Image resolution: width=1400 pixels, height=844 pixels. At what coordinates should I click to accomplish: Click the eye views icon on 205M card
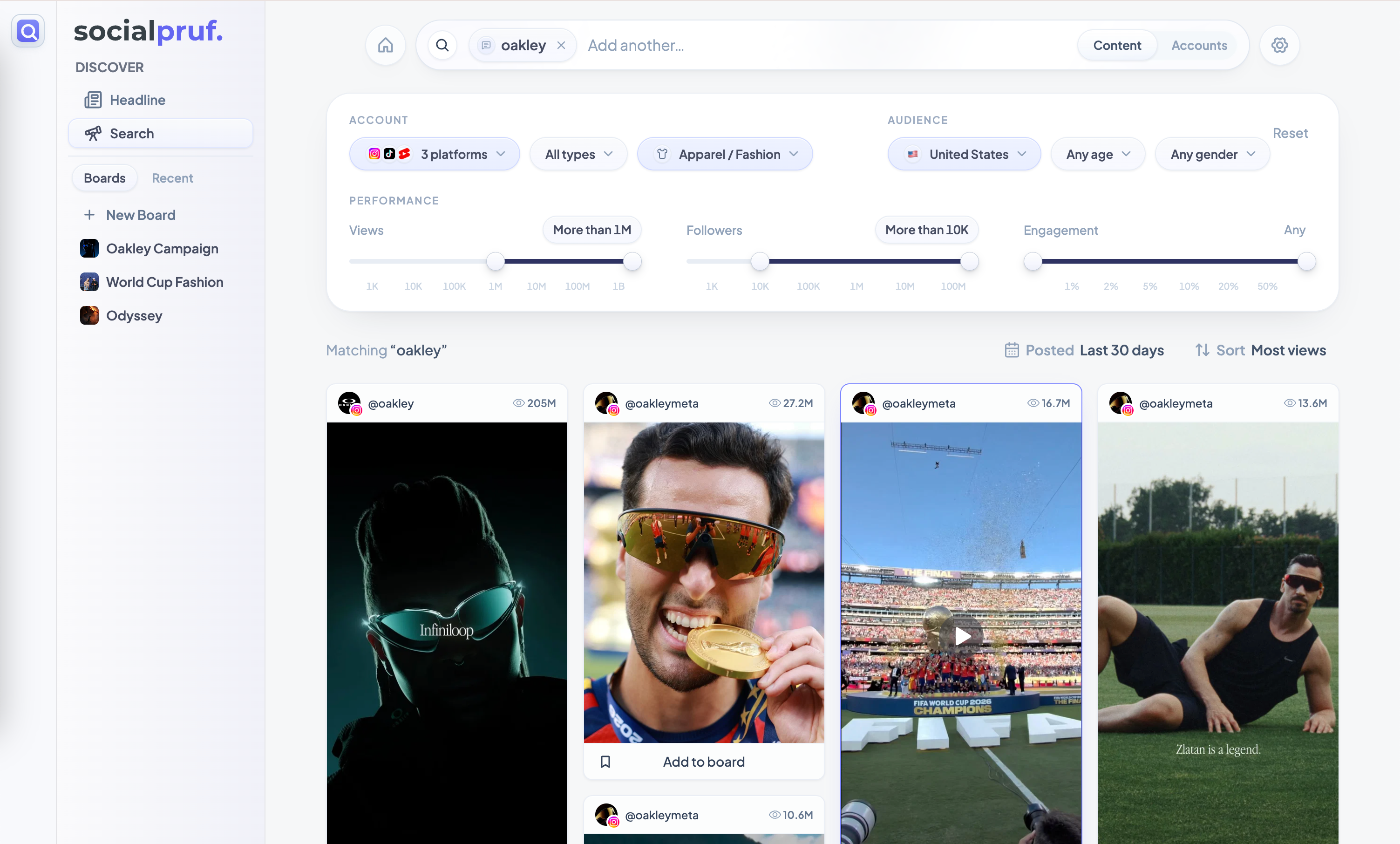(x=518, y=403)
